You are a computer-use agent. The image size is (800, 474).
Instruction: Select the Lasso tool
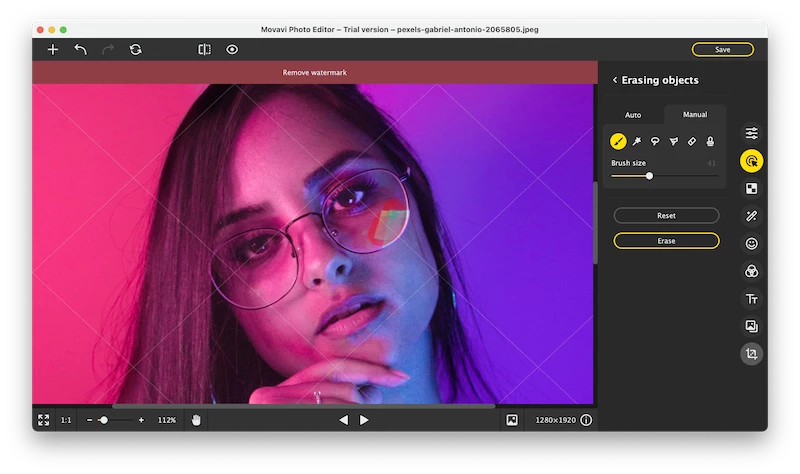[655, 141]
